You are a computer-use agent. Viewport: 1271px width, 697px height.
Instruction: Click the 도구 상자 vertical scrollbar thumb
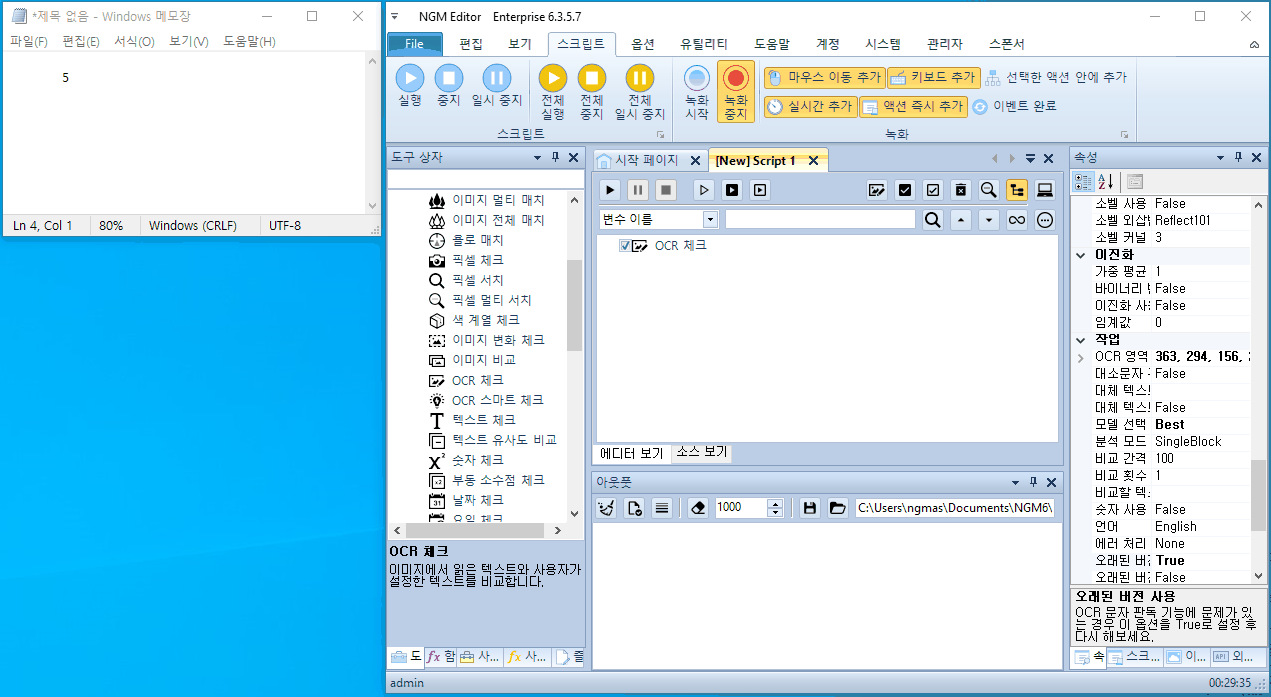click(574, 305)
